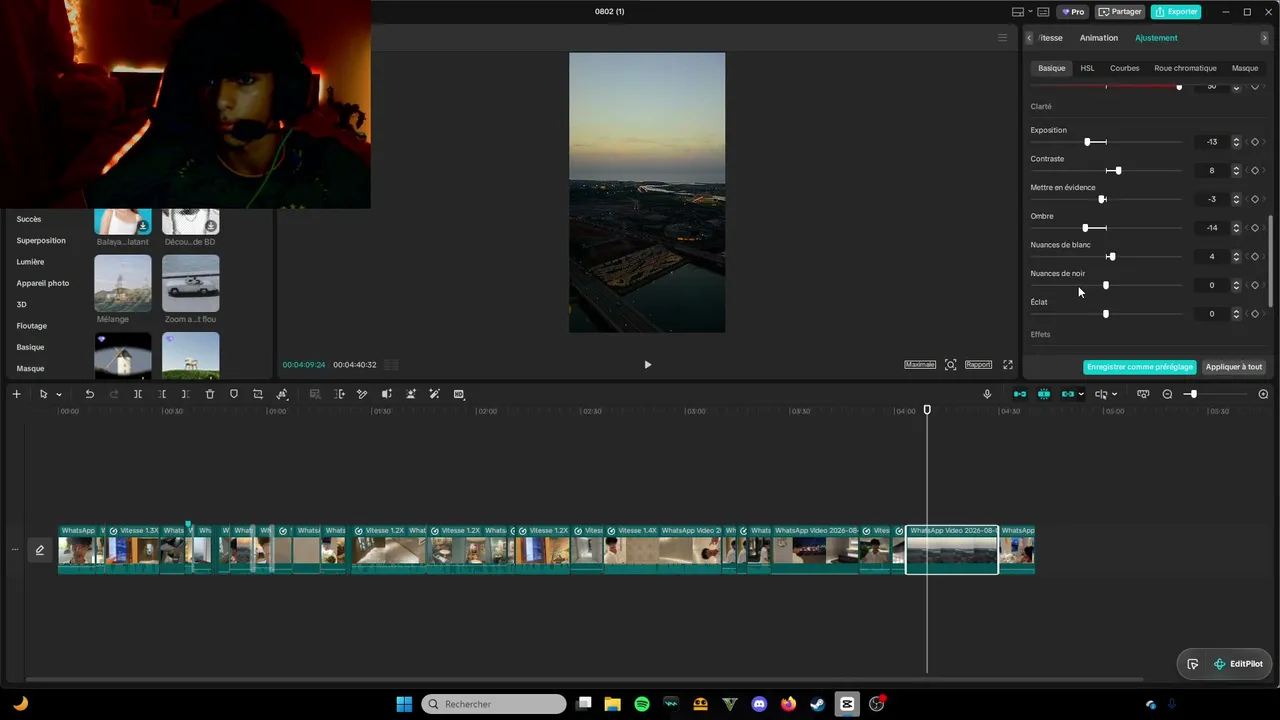Open the selection tool dropdown arrow
The height and width of the screenshot is (720, 1280).
[x=59, y=395]
